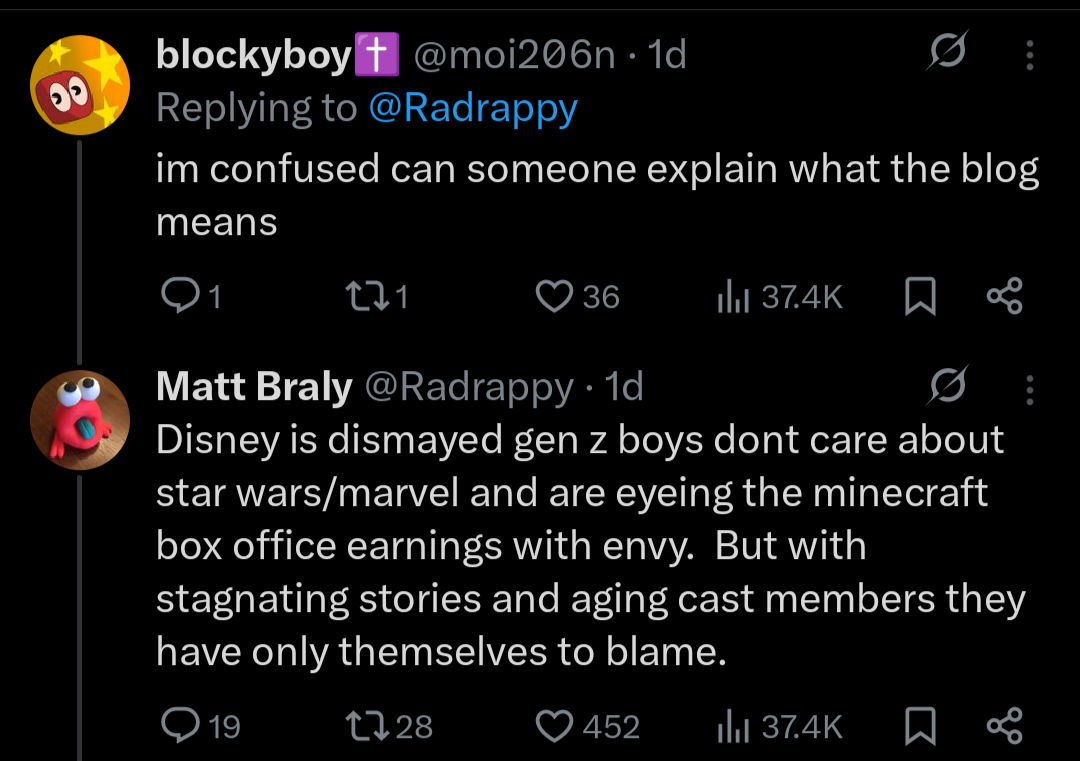Bookmark Matt Braly's tweet
This screenshot has height=761, width=1080.
[919, 725]
